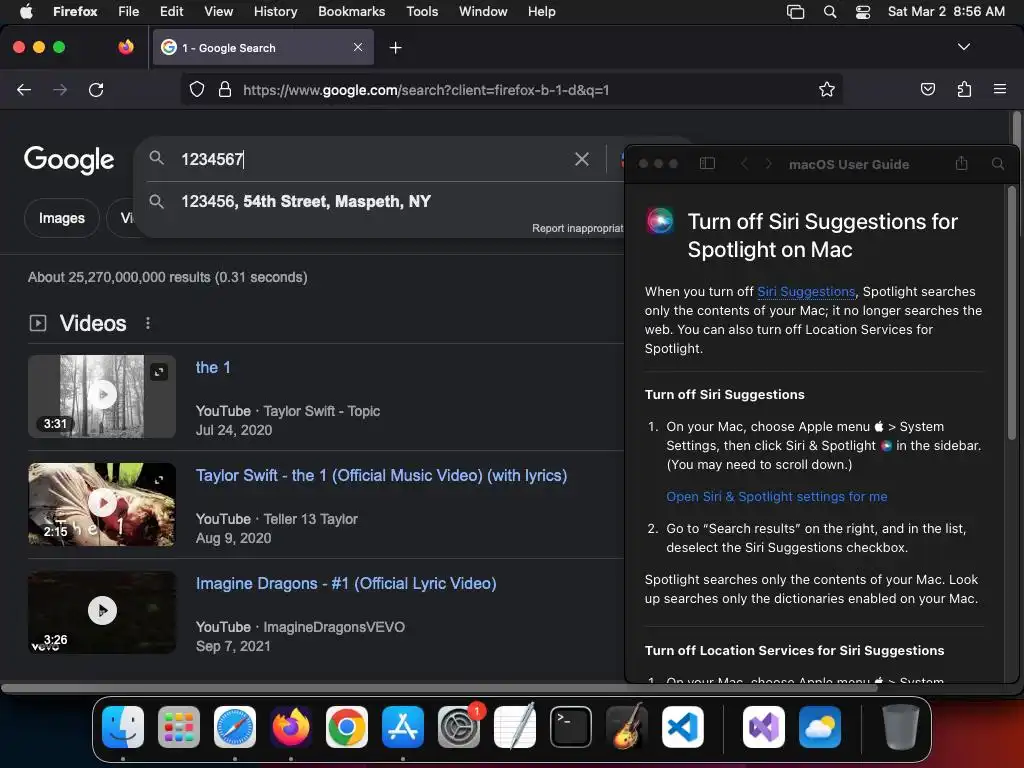The height and width of the screenshot is (768, 1024).
Task: Play the Imagine Dragons video thumbnail
Action: 102,612
